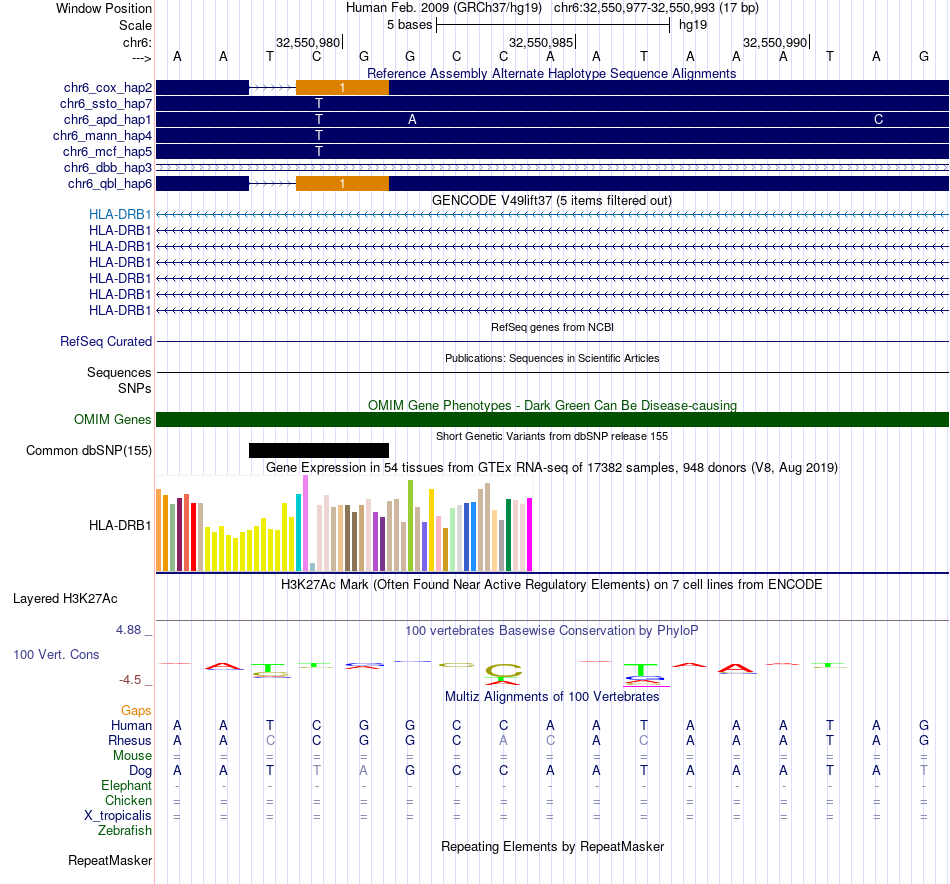950x884 pixels.
Task: Open the GENCODE V49lift37 track title
Action: 551,201
